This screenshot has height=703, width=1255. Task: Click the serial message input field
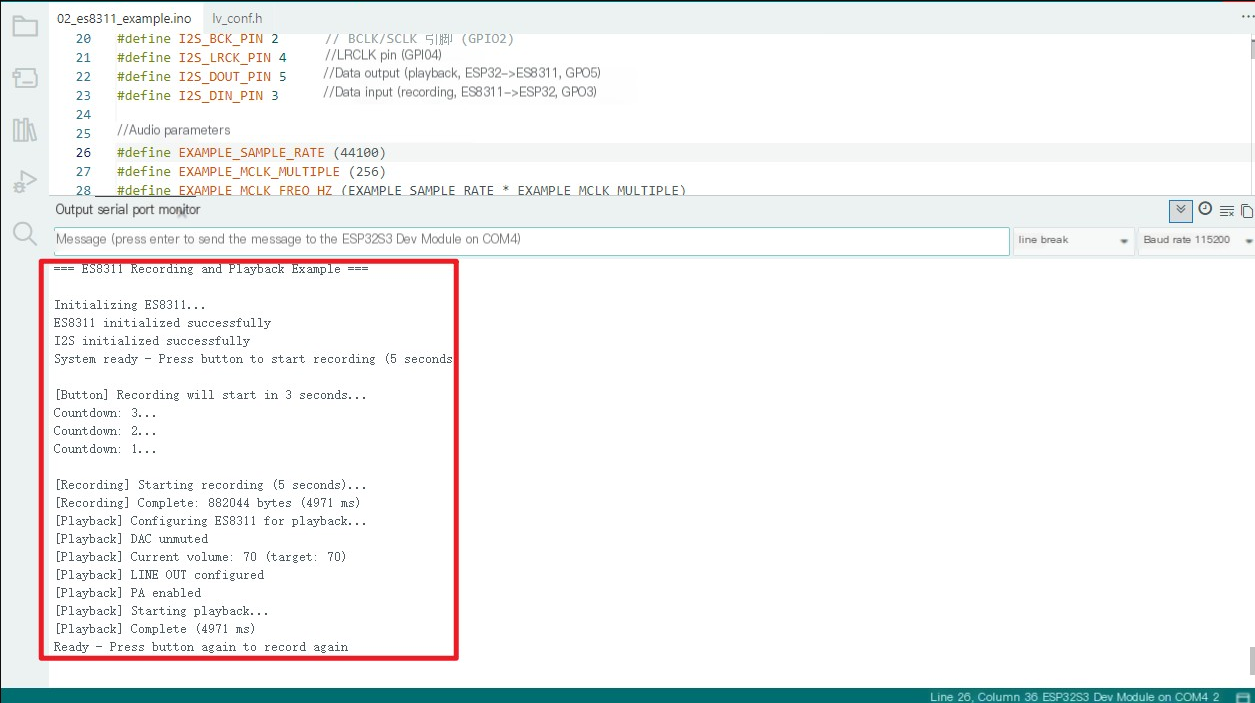click(530, 241)
